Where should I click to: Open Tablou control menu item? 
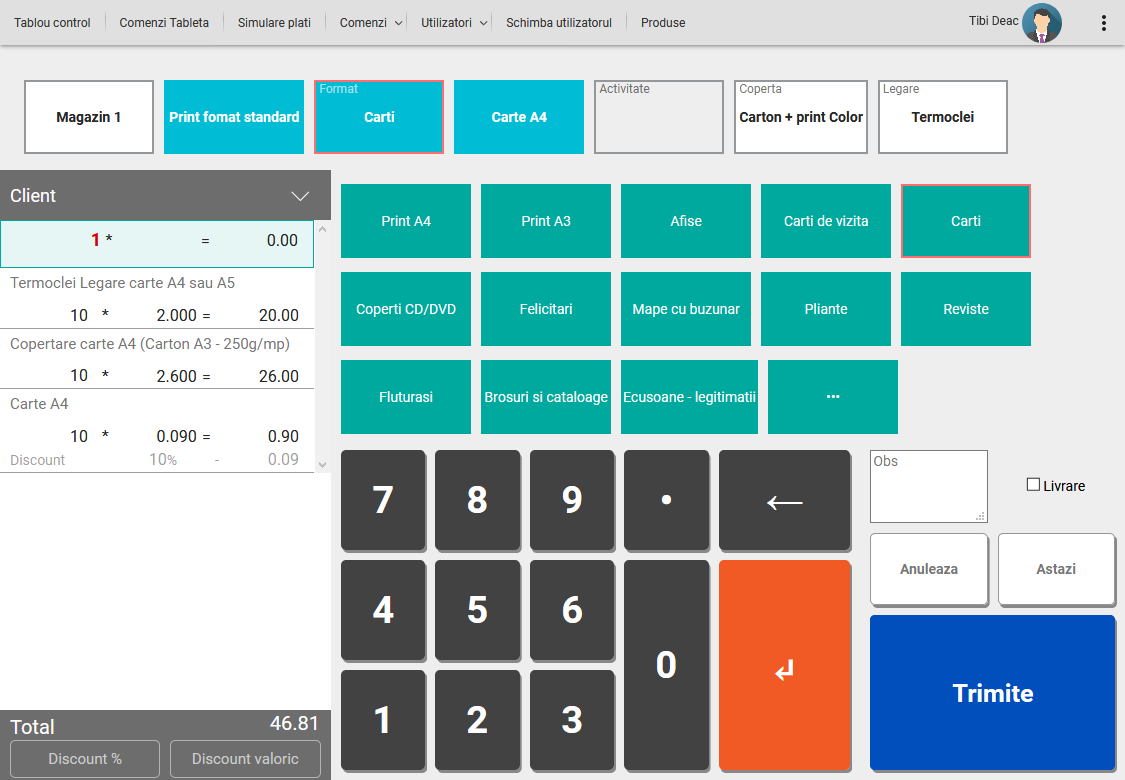point(52,23)
